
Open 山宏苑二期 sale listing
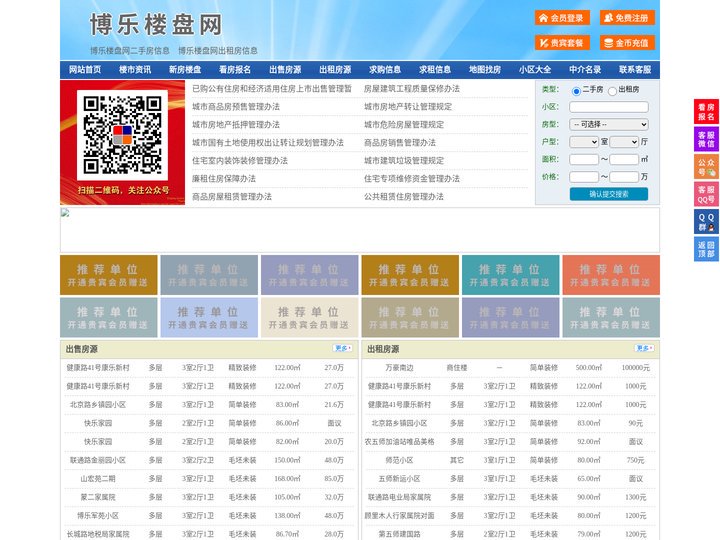98,478
